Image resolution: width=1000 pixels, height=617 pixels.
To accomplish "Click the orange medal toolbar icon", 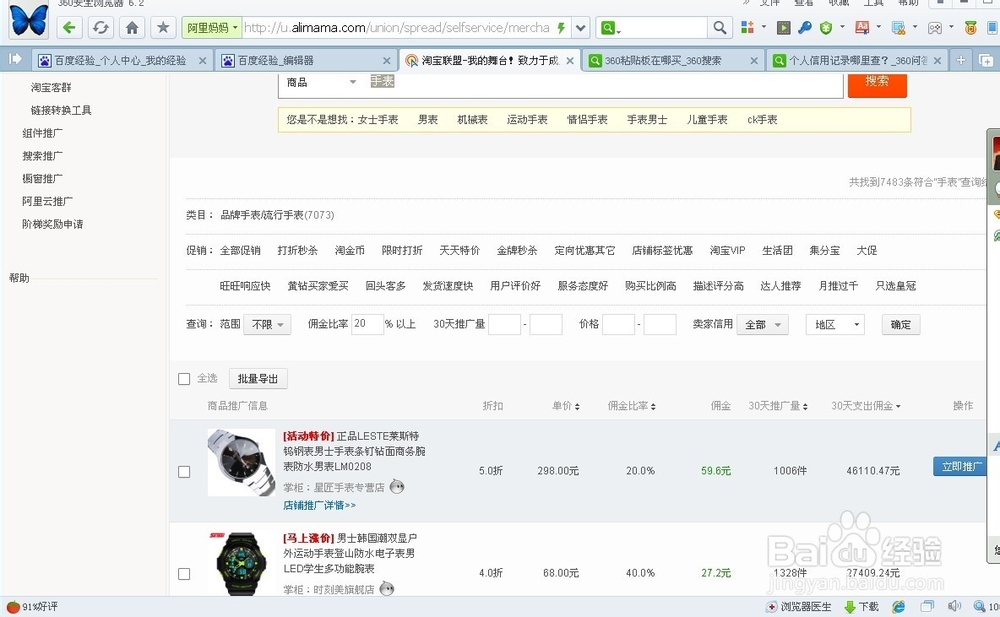I will (x=970, y=27).
